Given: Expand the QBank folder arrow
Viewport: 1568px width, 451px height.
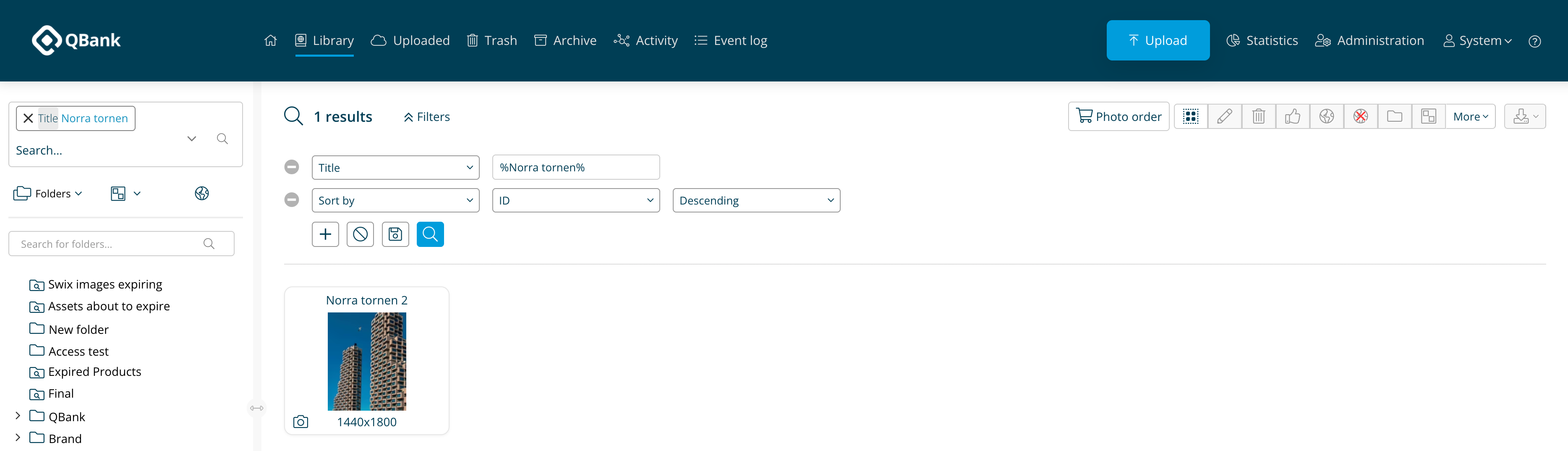Looking at the screenshot, I should pos(18,416).
